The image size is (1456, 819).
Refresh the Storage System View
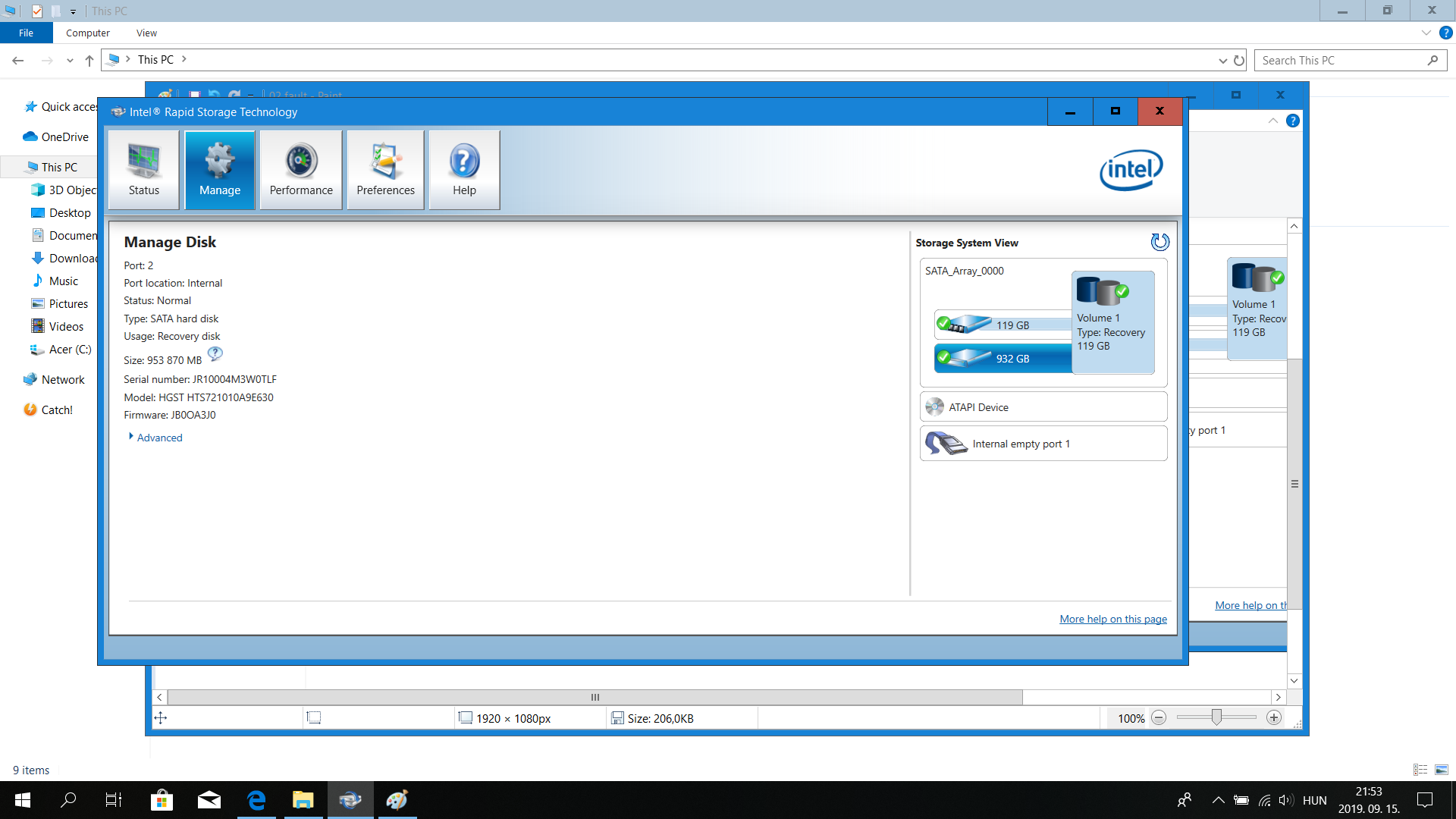[x=1159, y=242]
